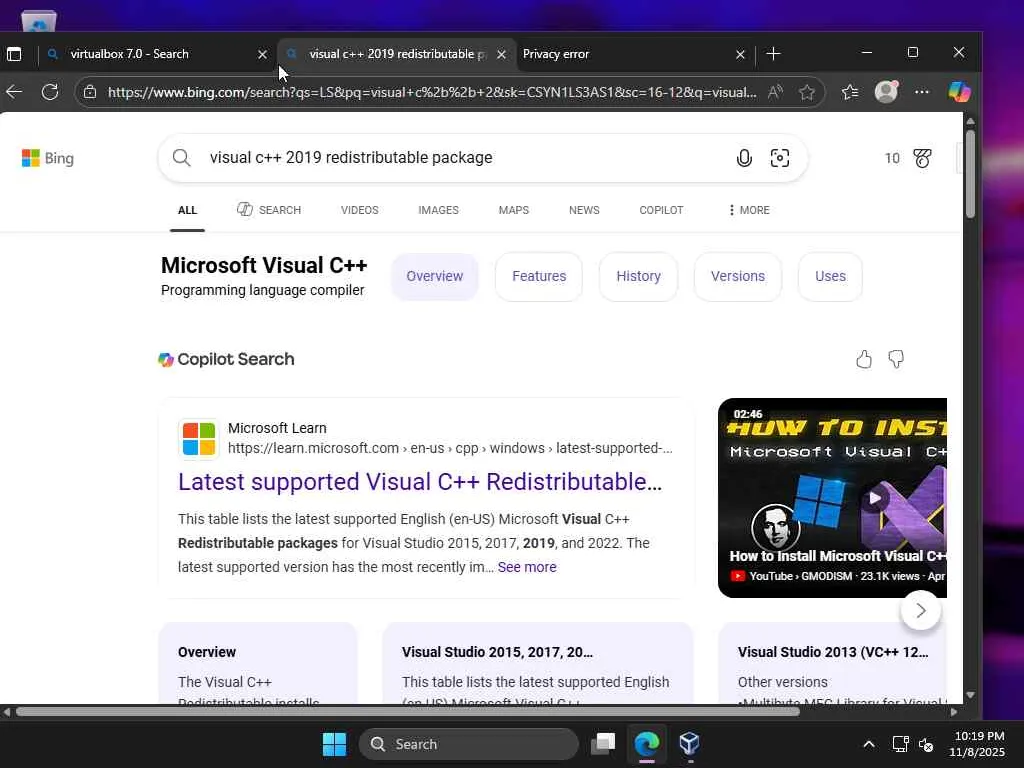
Task: Open the tab actions menu icon
Action: click(14, 54)
